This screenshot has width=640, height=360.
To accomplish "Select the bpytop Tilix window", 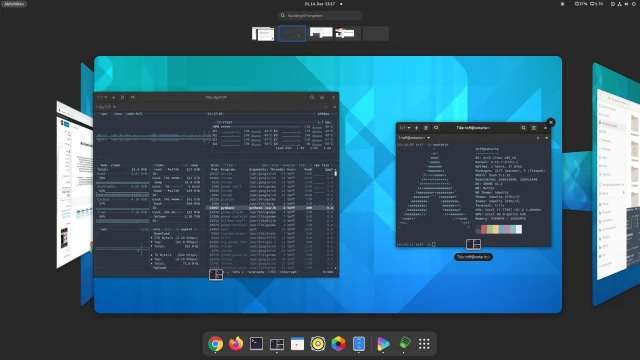I will coord(216,184).
